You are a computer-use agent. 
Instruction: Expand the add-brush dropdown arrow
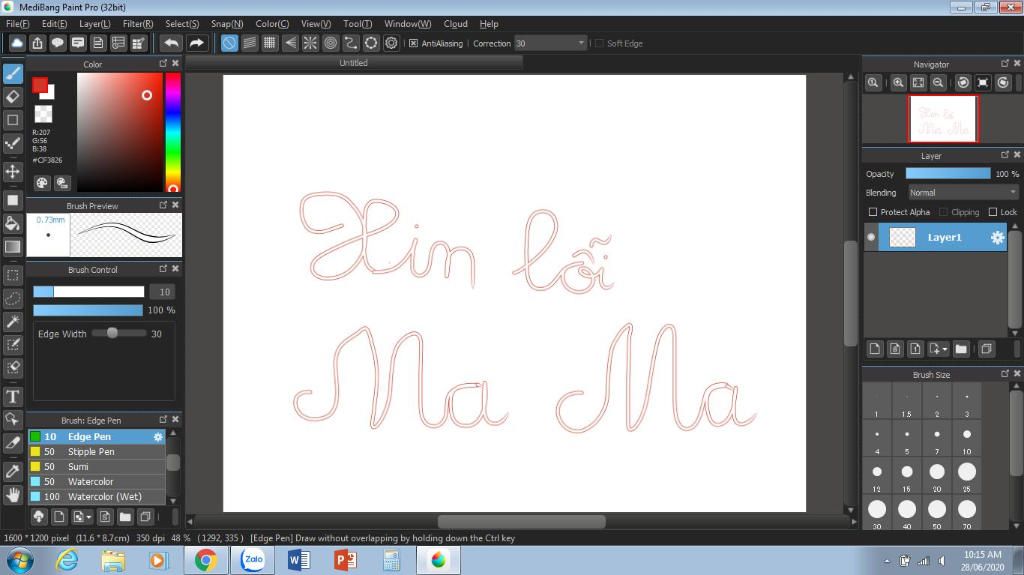point(89,518)
